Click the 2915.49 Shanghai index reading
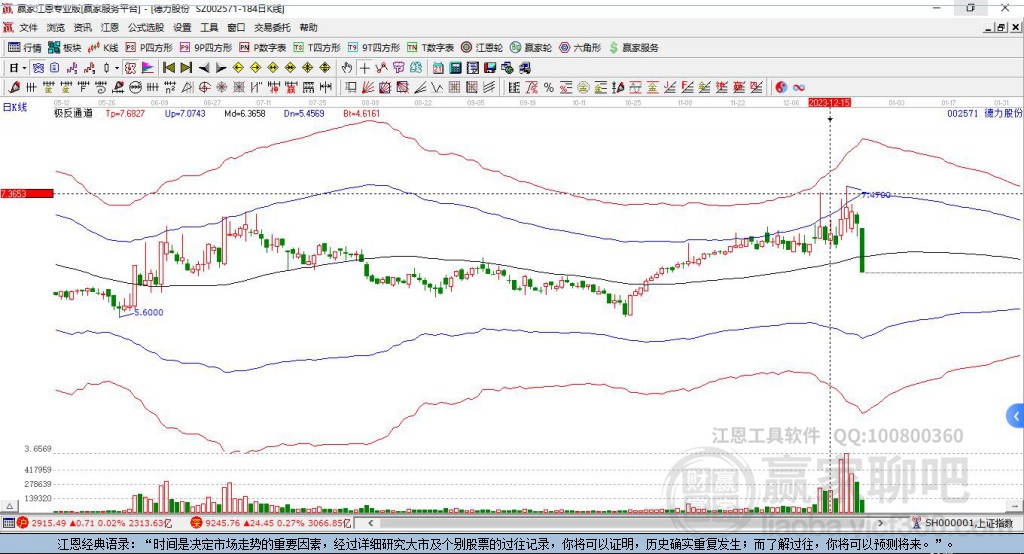Viewport: 1024px width, 554px height. tap(48, 523)
